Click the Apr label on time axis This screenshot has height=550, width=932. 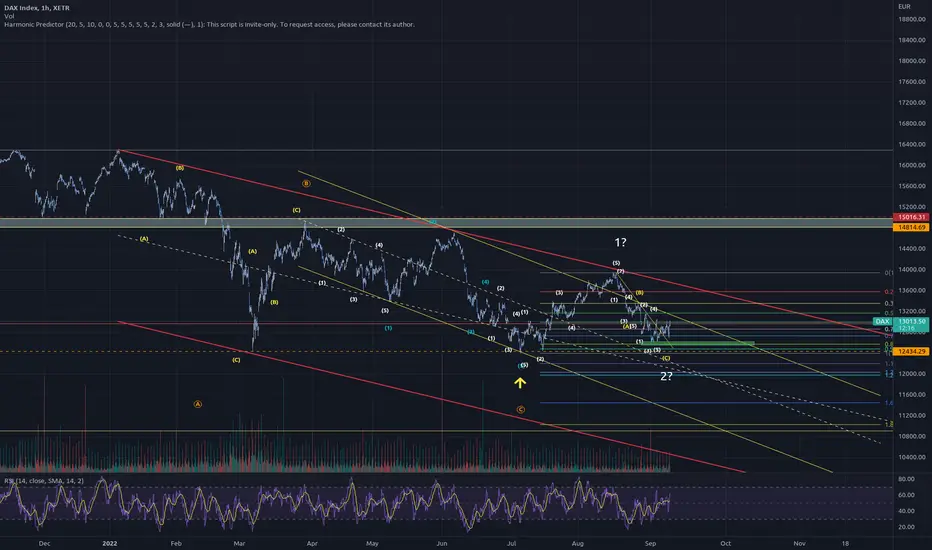(312, 543)
